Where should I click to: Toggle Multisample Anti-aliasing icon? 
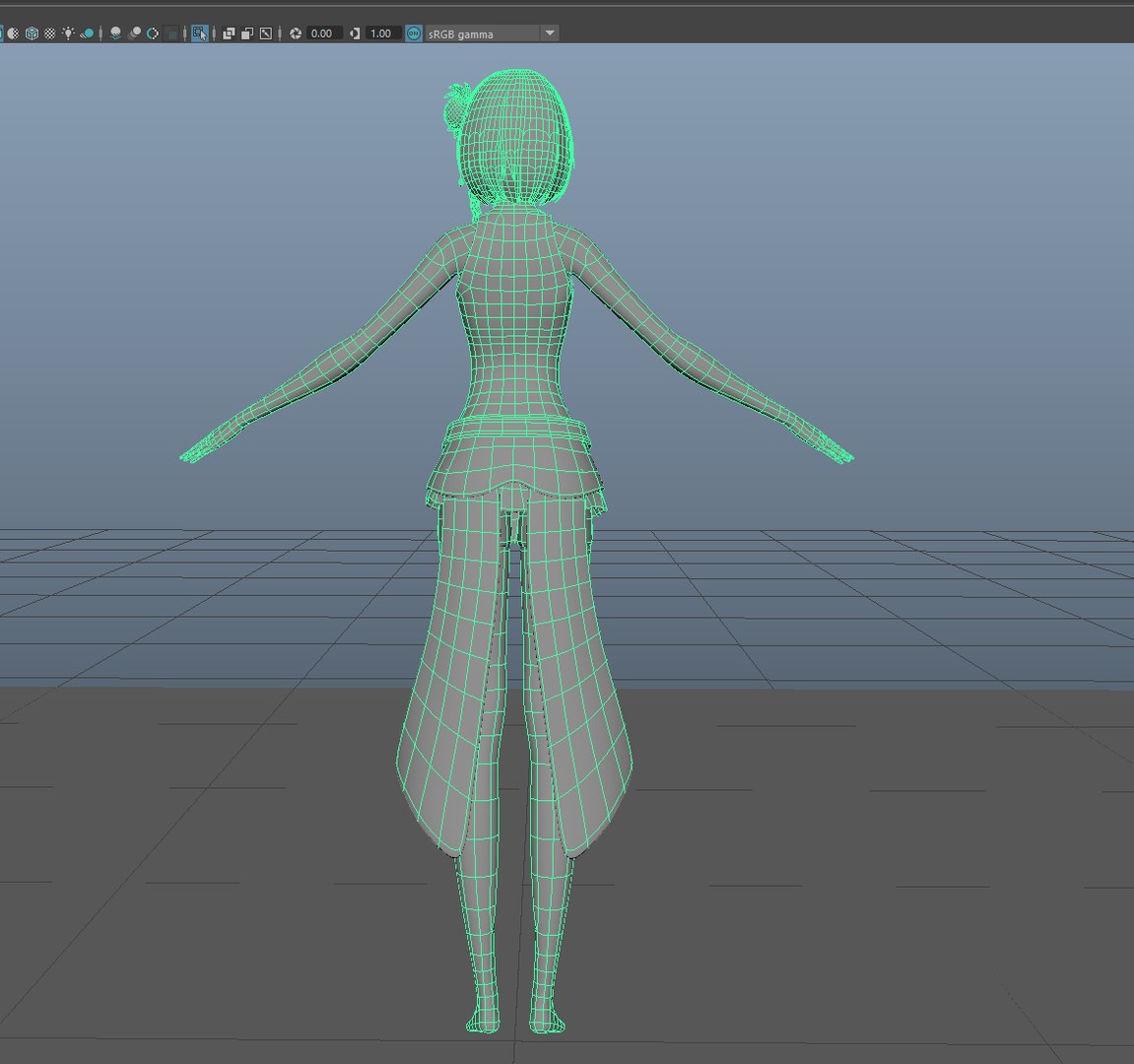(153, 33)
